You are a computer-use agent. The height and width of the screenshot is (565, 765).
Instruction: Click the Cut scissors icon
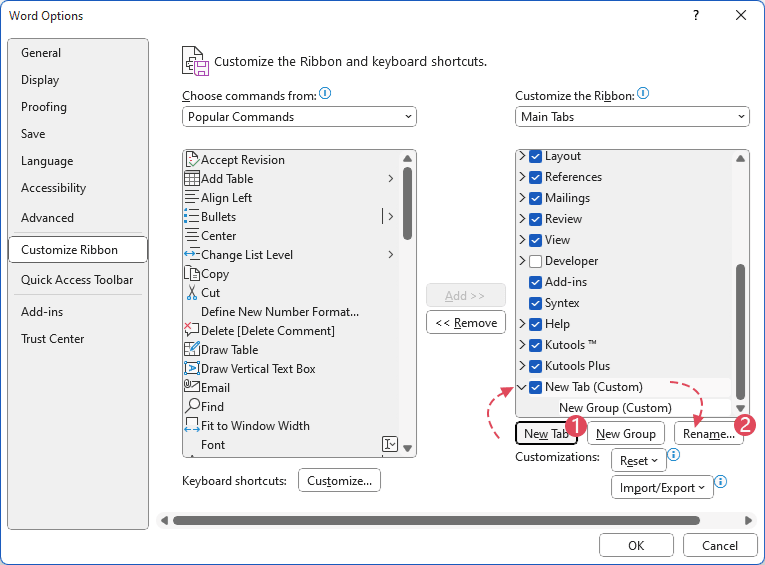[x=192, y=293]
